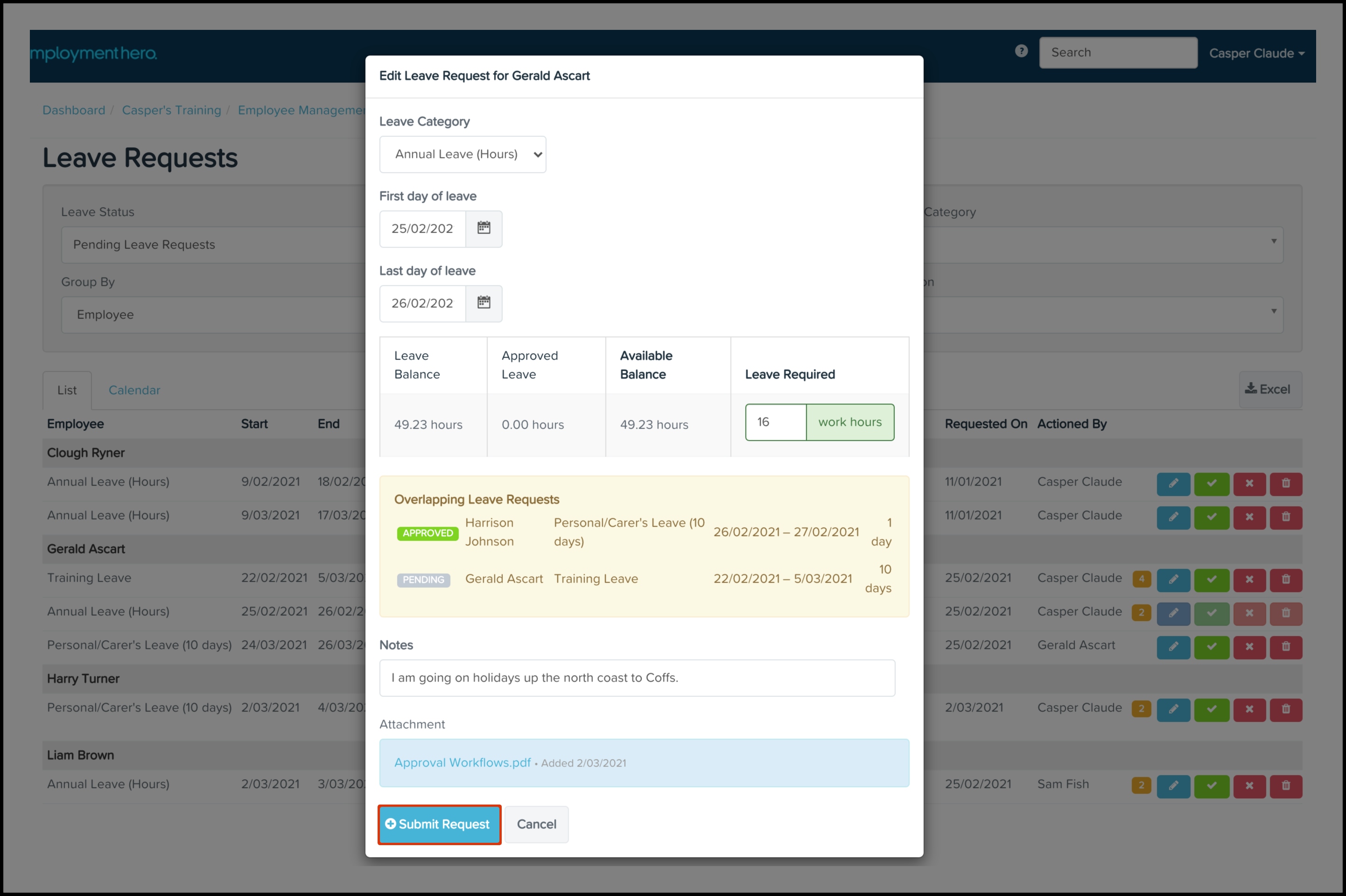The width and height of the screenshot is (1346, 896).
Task: Delete Gerald Ascart's Training Leave with trash icon
Action: [1285, 580]
